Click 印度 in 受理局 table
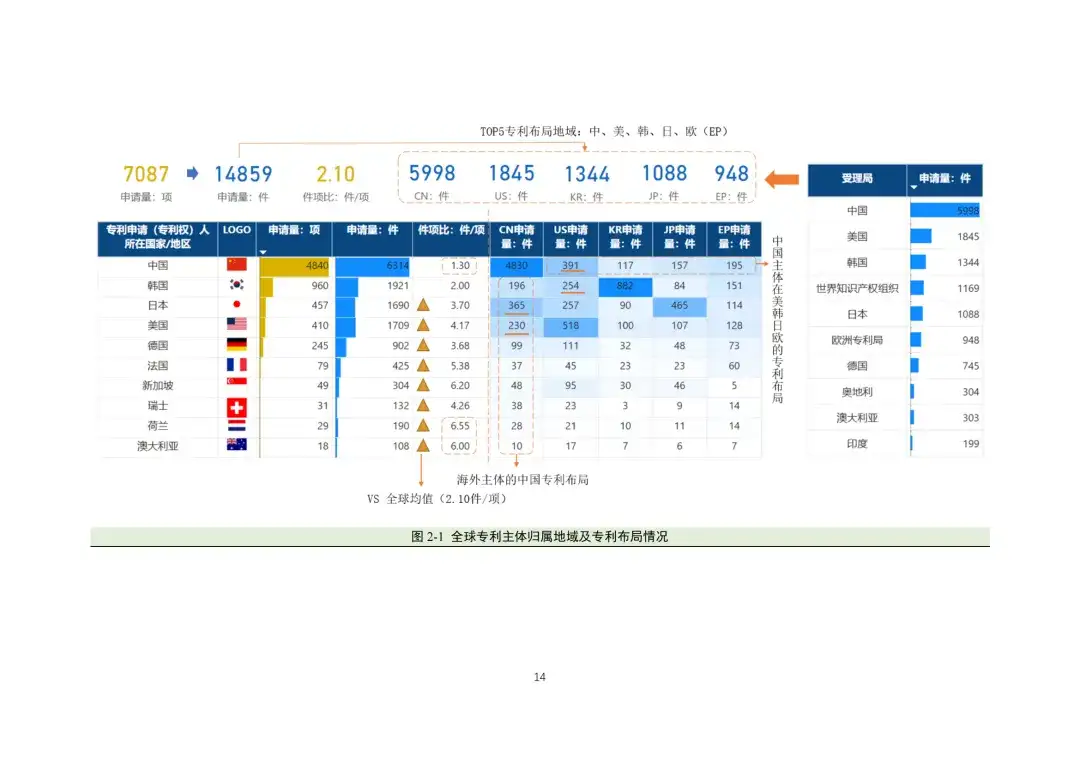Image resolution: width=1080 pixels, height=764 pixels. point(857,444)
